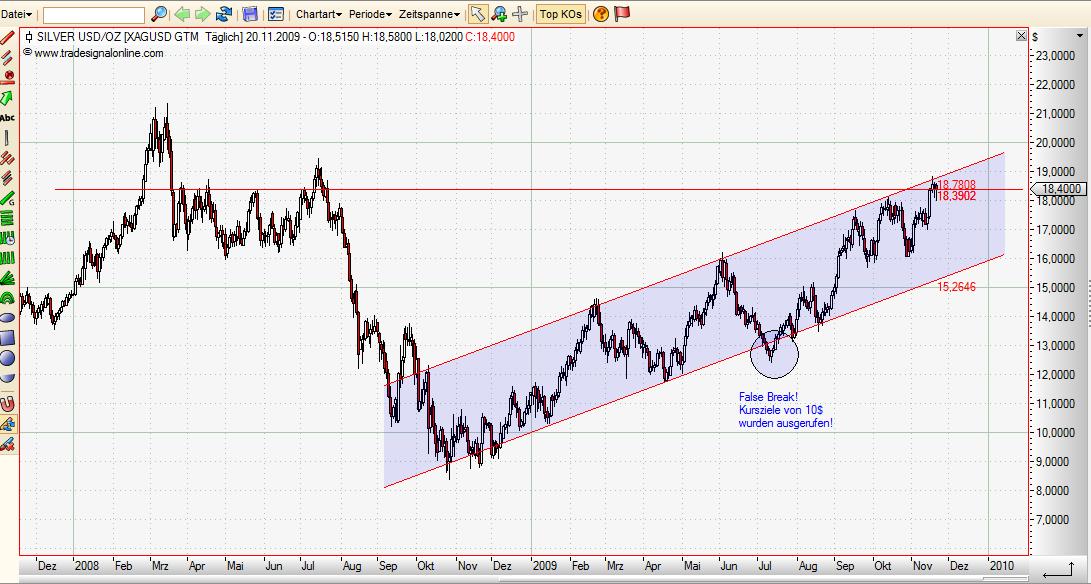Pick the green arrow drawing tool
The width and height of the screenshot is (1091, 584).
tap(8, 97)
